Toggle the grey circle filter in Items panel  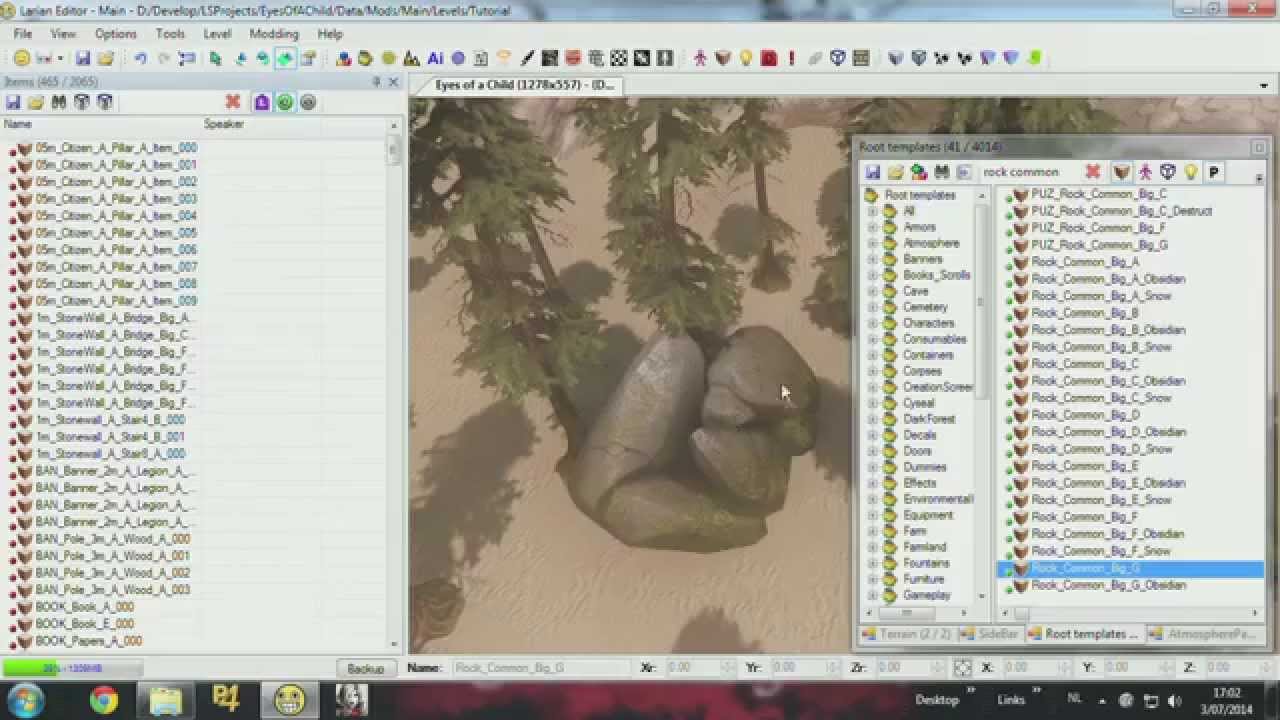(x=308, y=102)
